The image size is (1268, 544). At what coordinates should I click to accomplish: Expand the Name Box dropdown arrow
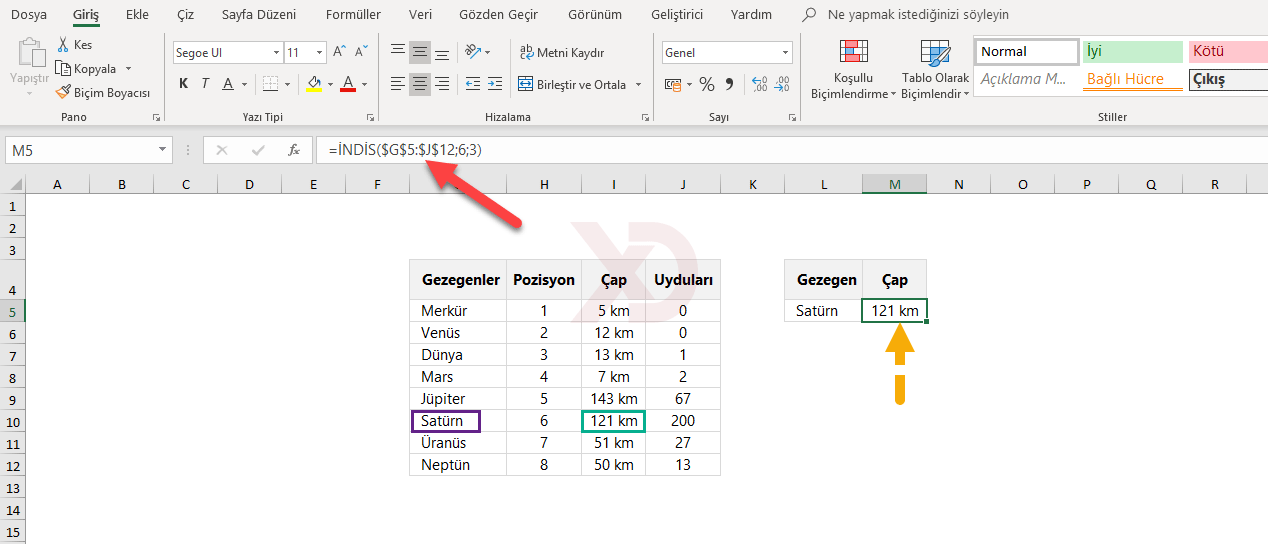pyautogui.click(x=163, y=150)
